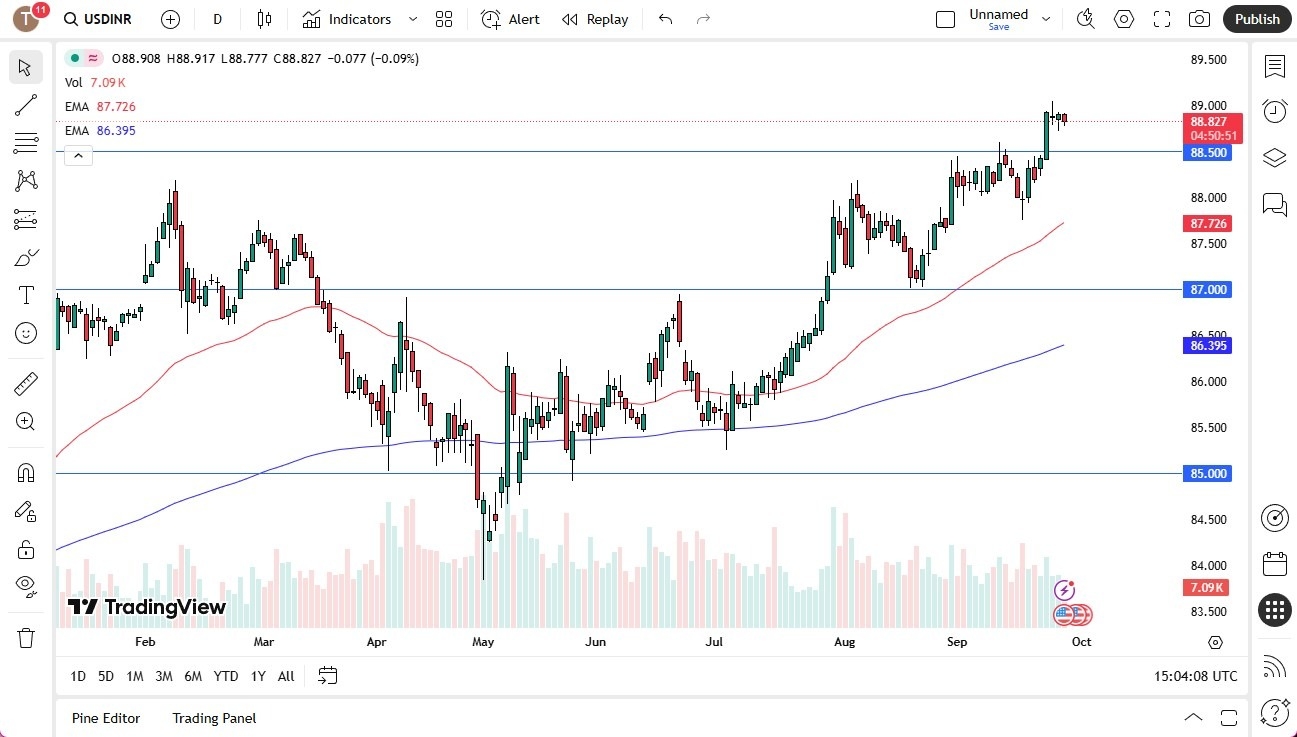This screenshot has height=737, width=1297.
Task: Open the Pine Editor tab
Action: coord(105,718)
